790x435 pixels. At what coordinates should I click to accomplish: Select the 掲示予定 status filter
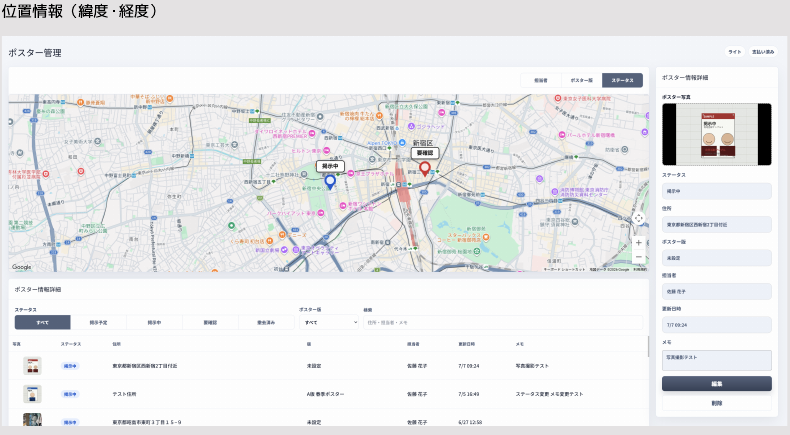coord(98,323)
